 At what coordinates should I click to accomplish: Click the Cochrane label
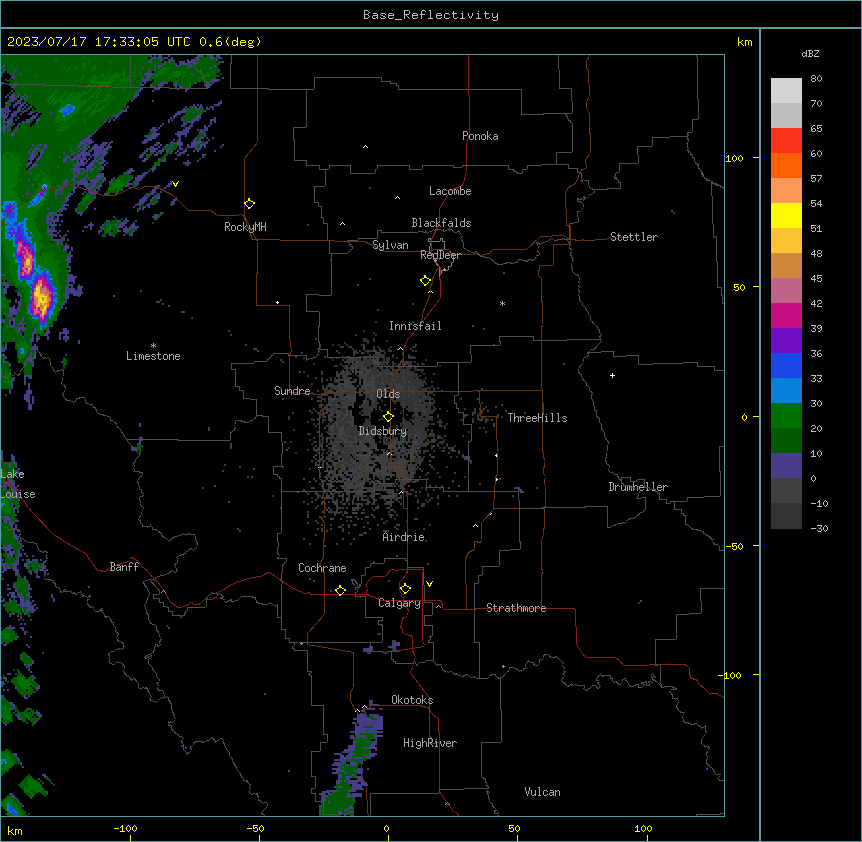322,568
